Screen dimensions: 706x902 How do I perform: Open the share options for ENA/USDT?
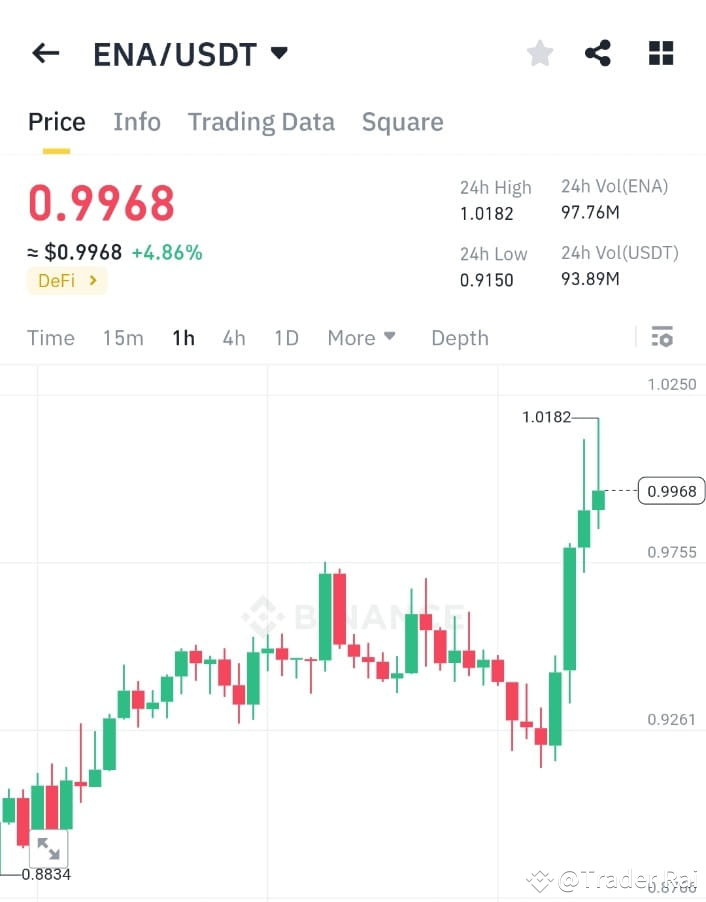598,53
